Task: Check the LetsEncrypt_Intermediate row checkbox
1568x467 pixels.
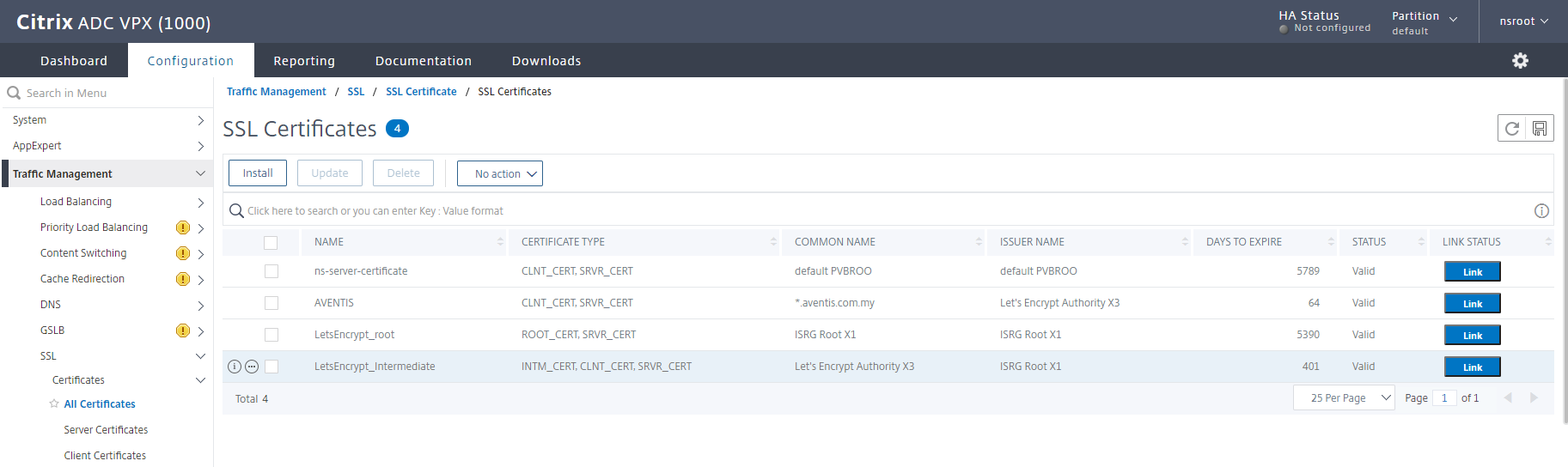Action: pyautogui.click(x=272, y=367)
